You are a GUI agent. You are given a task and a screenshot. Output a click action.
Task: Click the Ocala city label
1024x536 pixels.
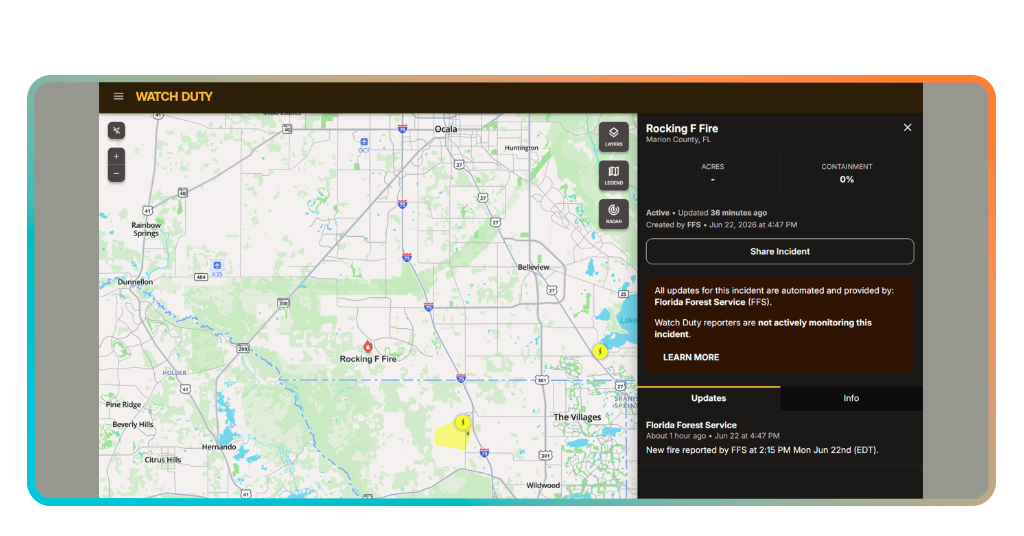[x=446, y=129]
